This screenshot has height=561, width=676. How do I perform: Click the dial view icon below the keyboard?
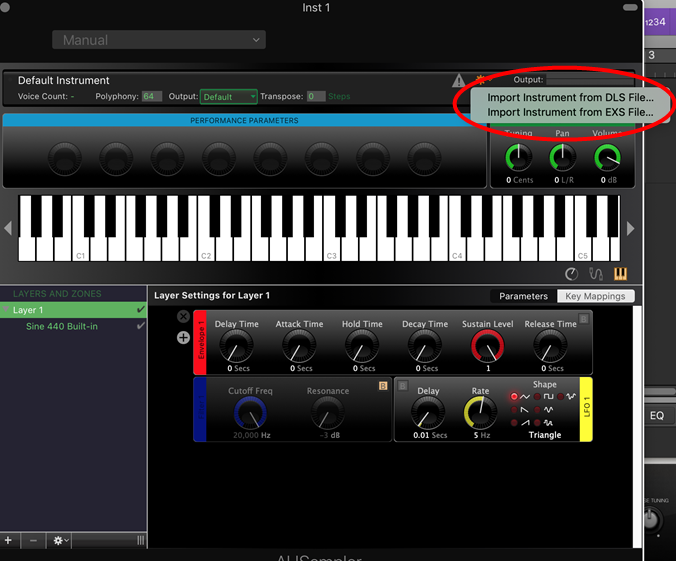coord(571,274)
